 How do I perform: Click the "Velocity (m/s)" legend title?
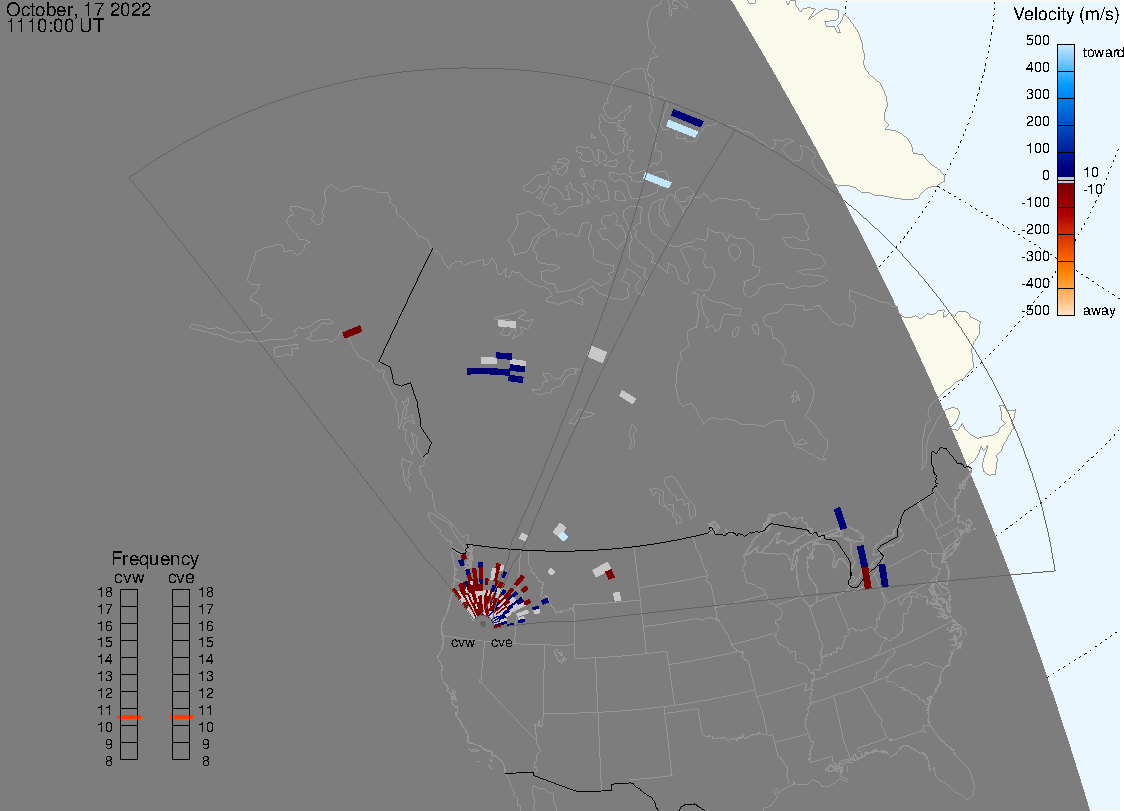(1066, 14)
